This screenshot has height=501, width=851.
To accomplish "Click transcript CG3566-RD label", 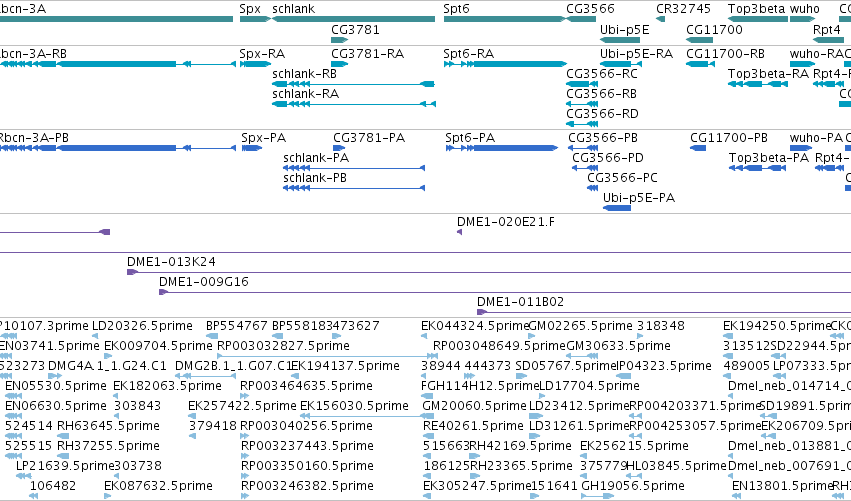I will tap(602, 114).
